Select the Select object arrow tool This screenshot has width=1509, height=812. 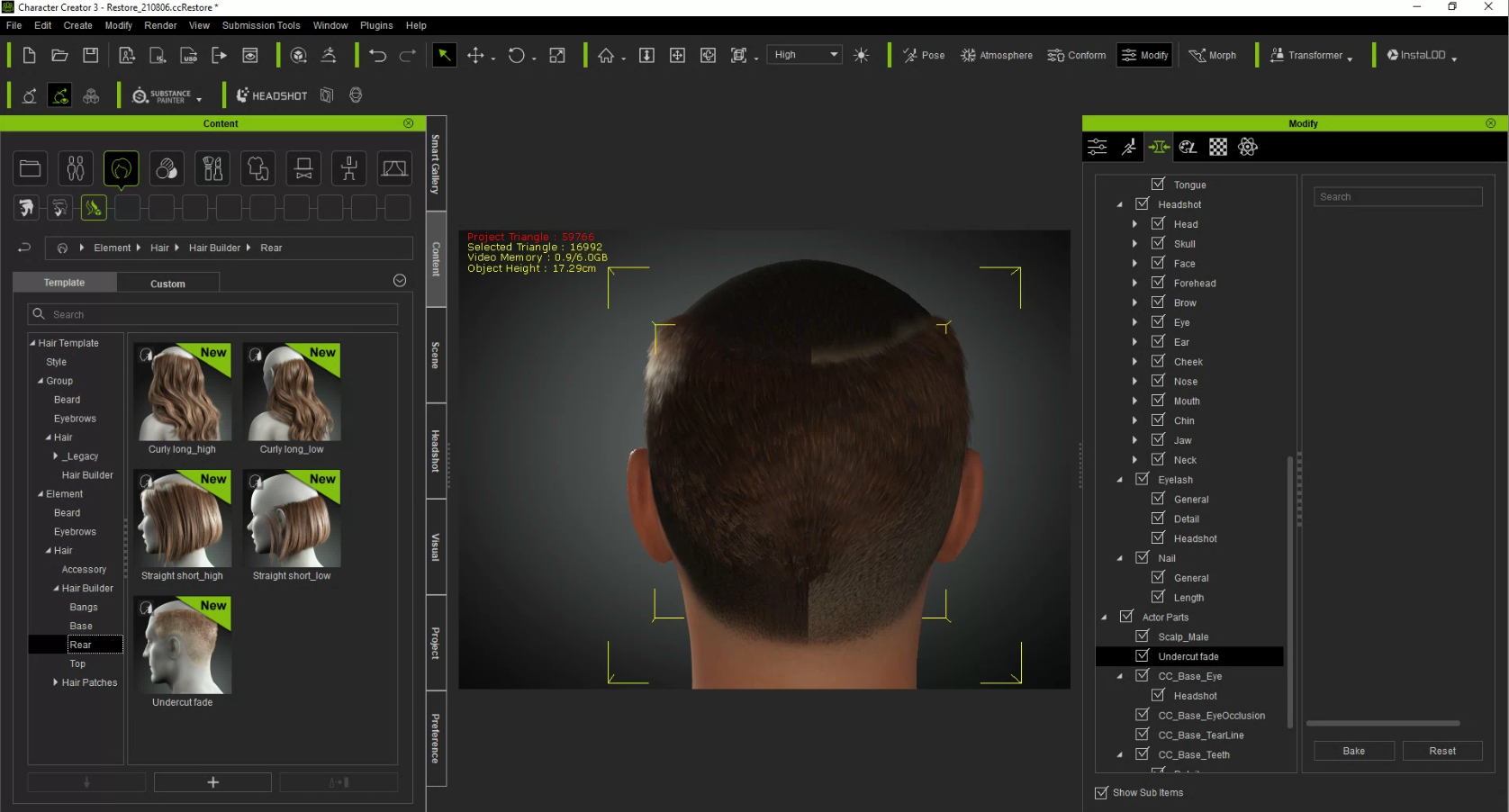444,56
